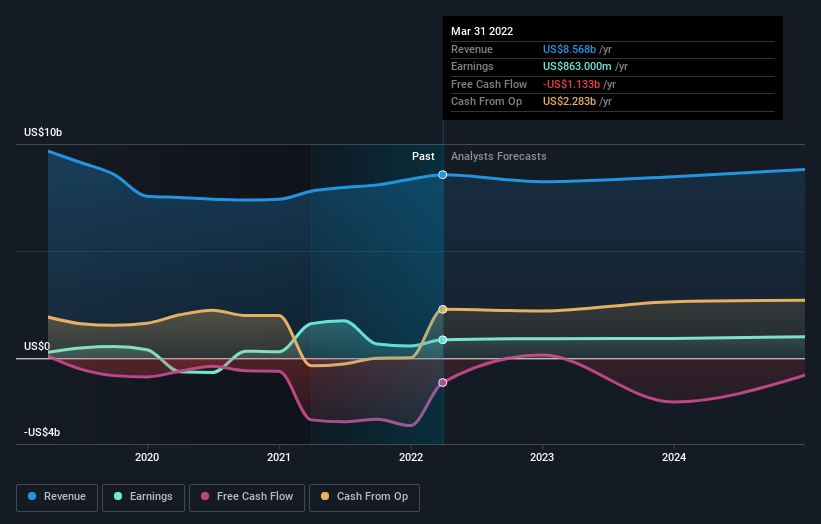Click the Cash From Op row label in tooltip

486,102
